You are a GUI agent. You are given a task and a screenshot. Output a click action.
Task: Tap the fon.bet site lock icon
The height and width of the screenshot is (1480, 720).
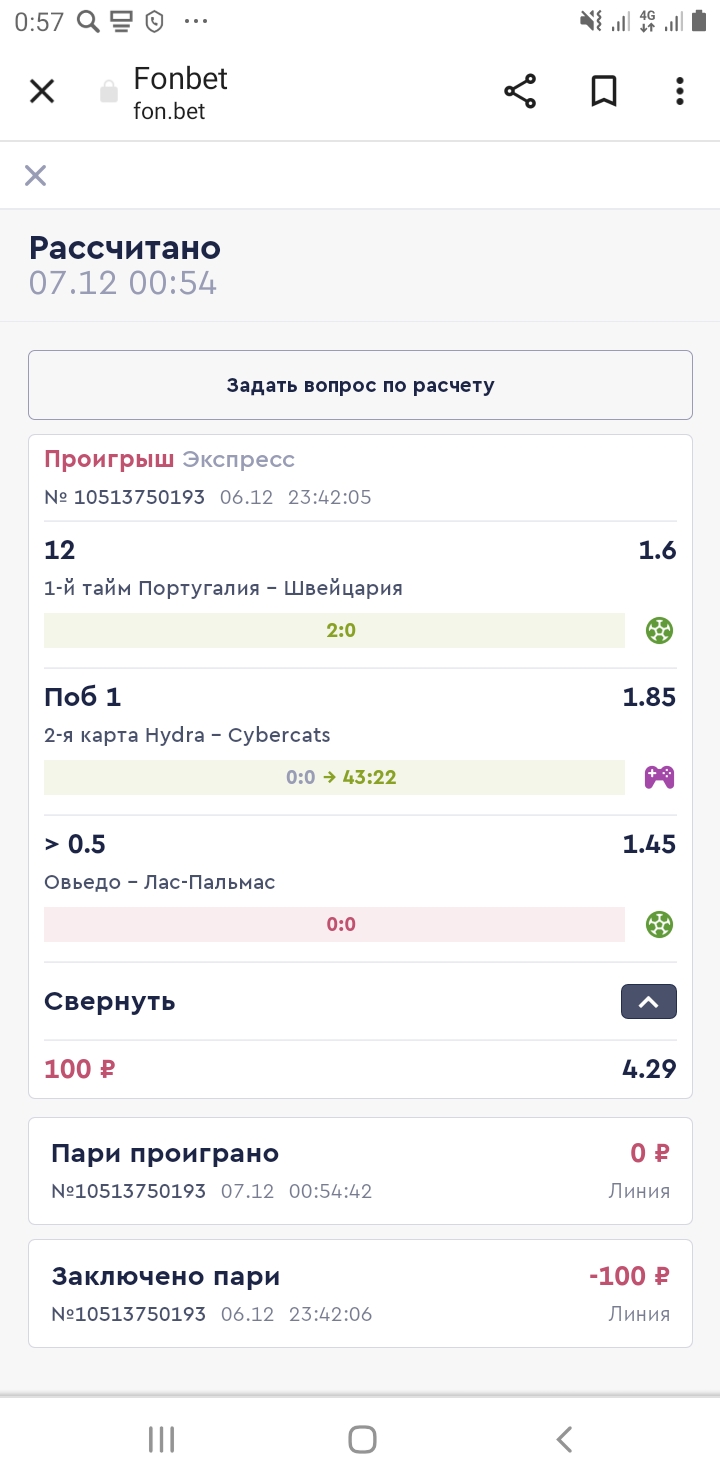[109, 93]
